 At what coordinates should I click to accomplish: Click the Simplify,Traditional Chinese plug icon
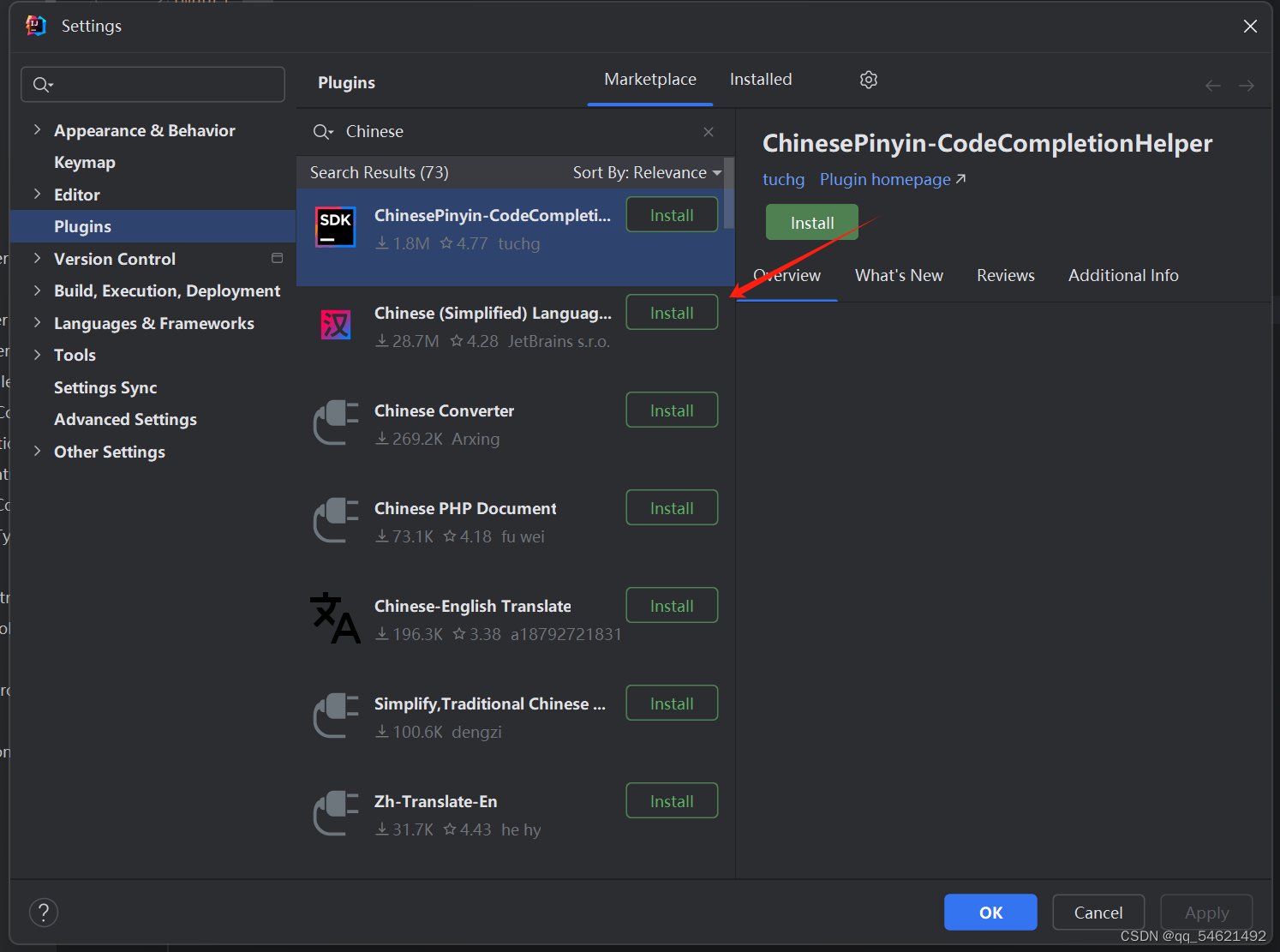click(336, 715)
